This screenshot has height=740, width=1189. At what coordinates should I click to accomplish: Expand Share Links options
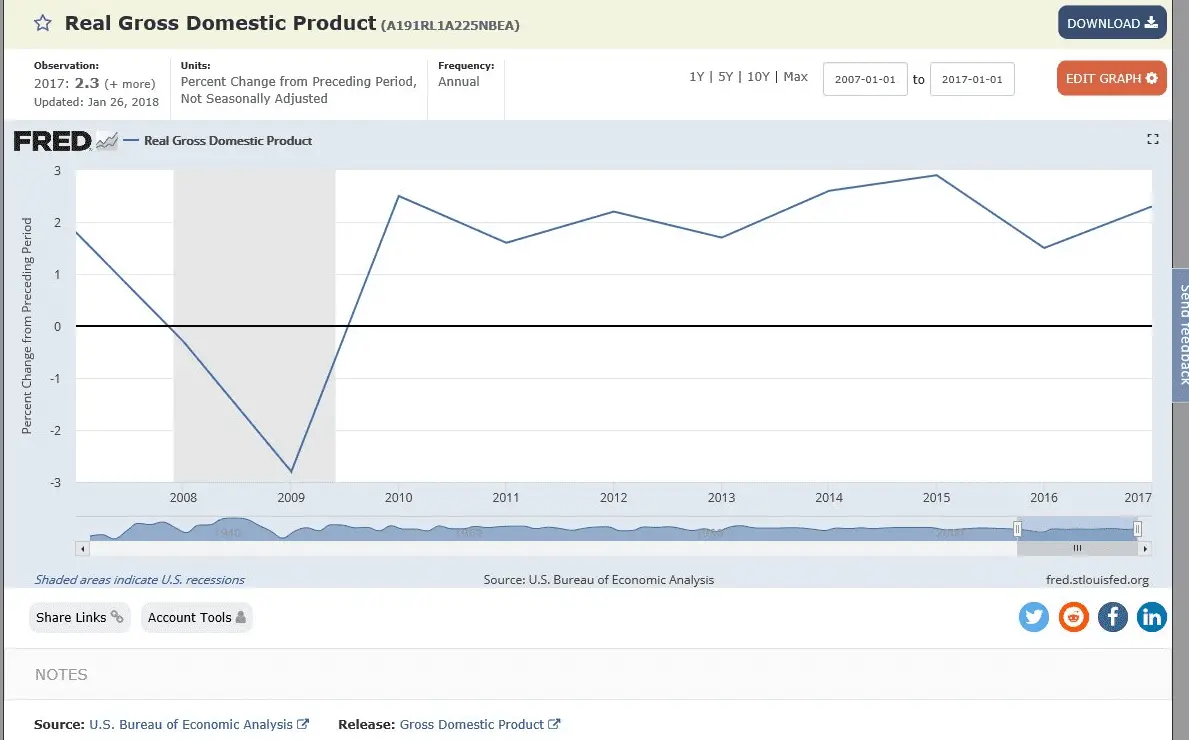(x=79, y=618)
